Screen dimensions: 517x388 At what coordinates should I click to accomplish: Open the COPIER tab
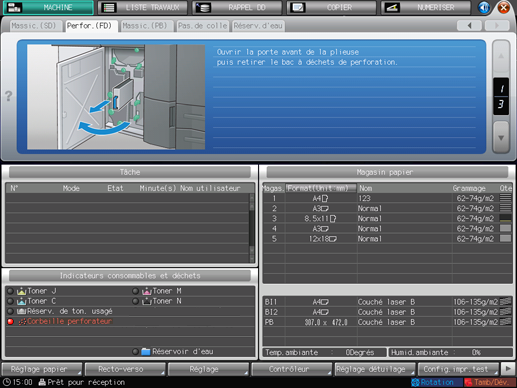coord(331,7)
